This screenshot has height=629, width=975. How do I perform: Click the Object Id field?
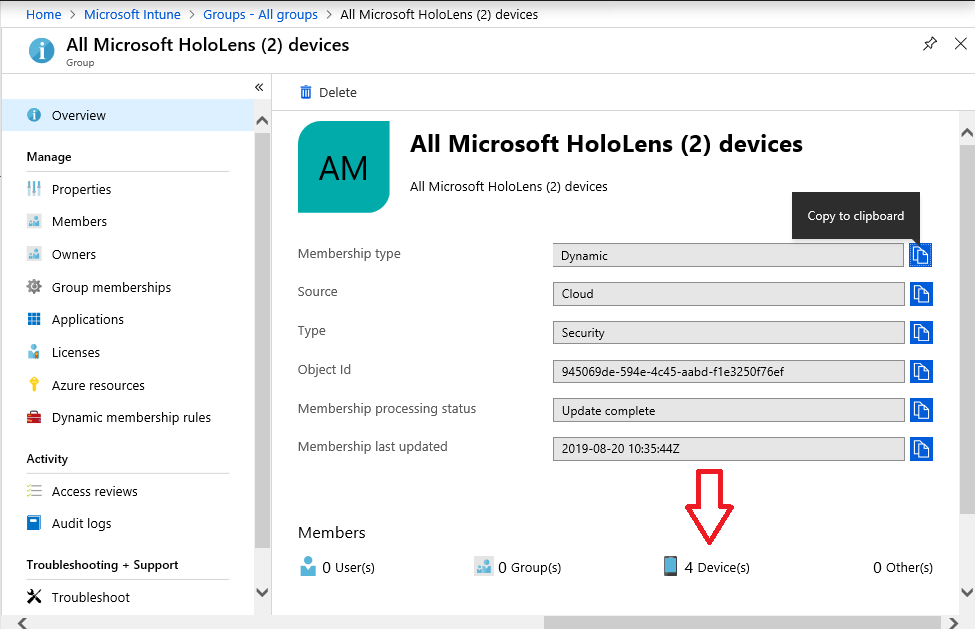click(729, 372)
